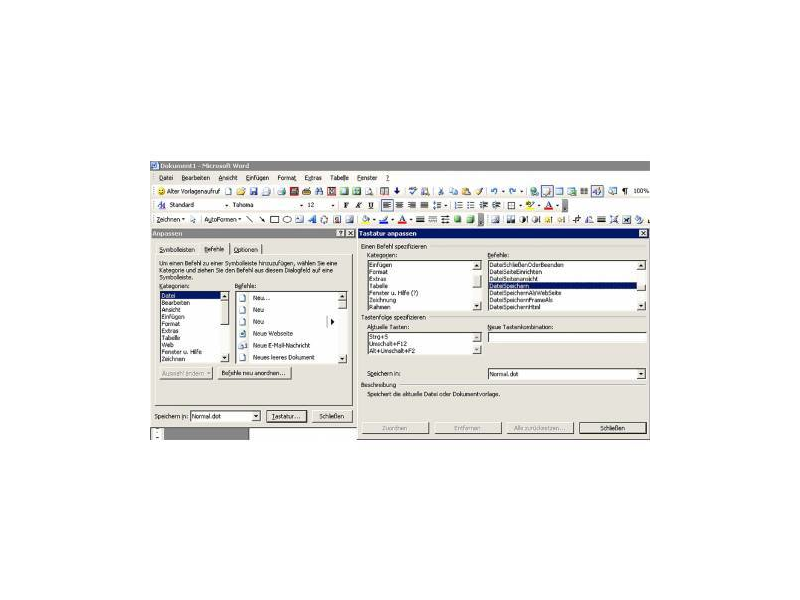Open the Bearbeiten menu
800x600 pixels.
195,178
